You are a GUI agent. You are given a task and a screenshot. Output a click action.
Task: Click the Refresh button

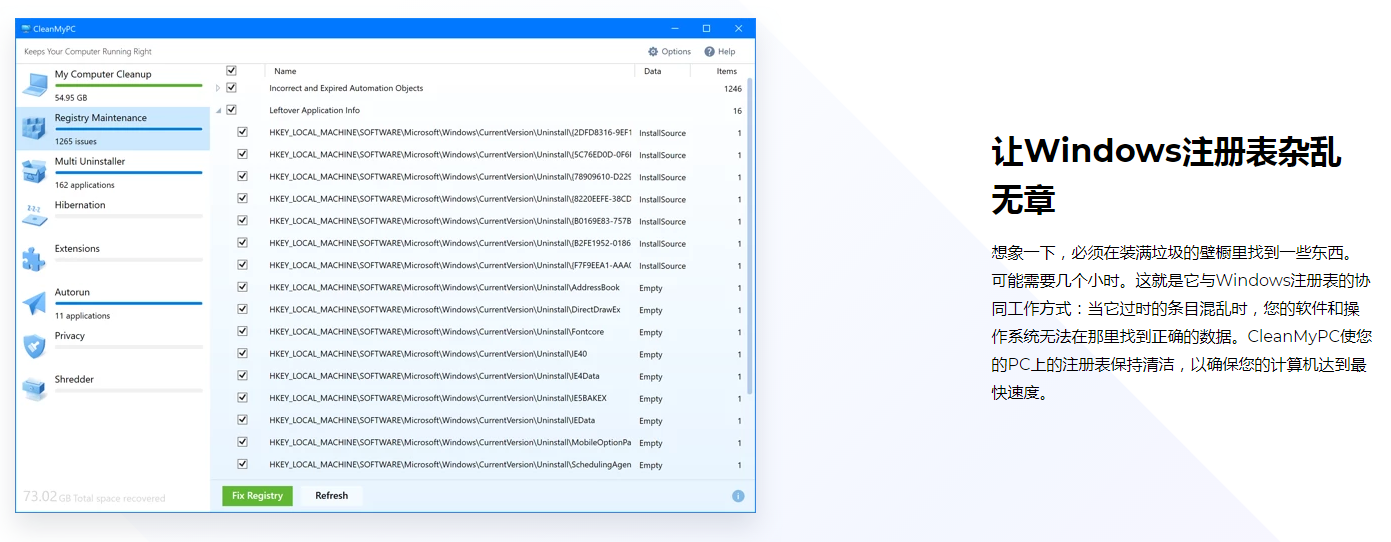coord(332,496)
